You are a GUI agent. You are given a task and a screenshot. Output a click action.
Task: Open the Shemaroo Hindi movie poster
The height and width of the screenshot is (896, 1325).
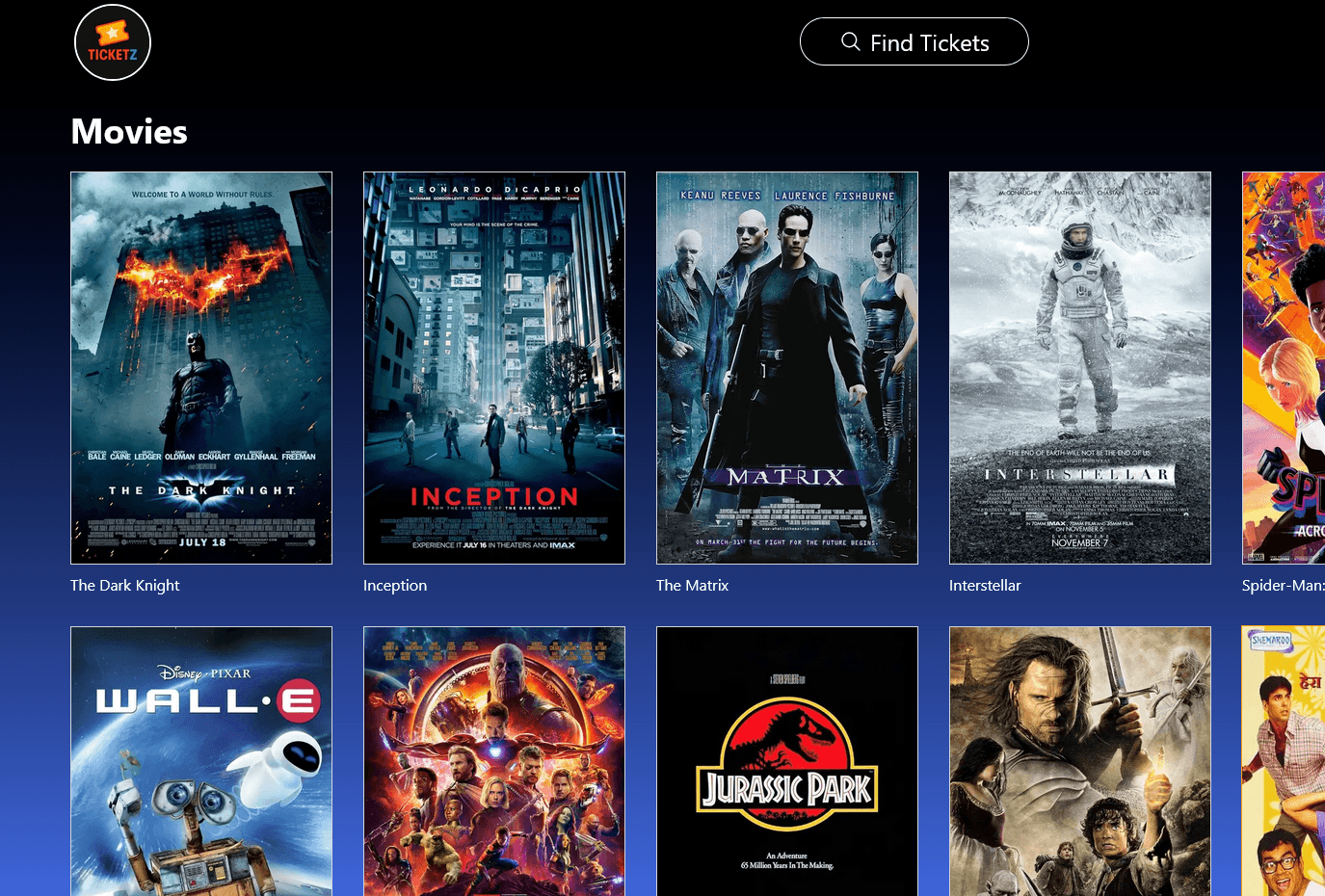1284,761
